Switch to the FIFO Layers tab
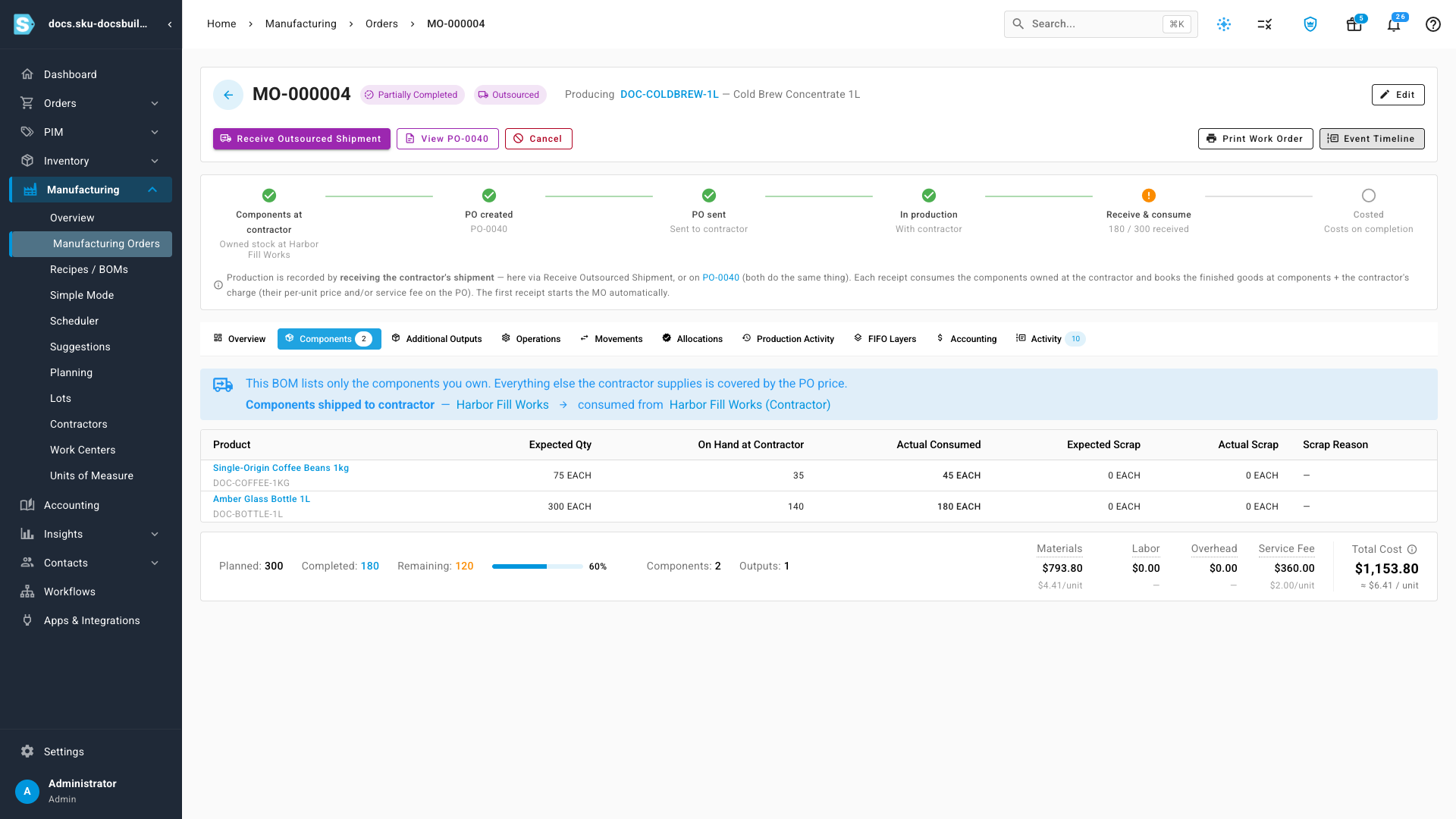Image resolution: width=1456 pixels, height=819 pixels. (885, 339)
